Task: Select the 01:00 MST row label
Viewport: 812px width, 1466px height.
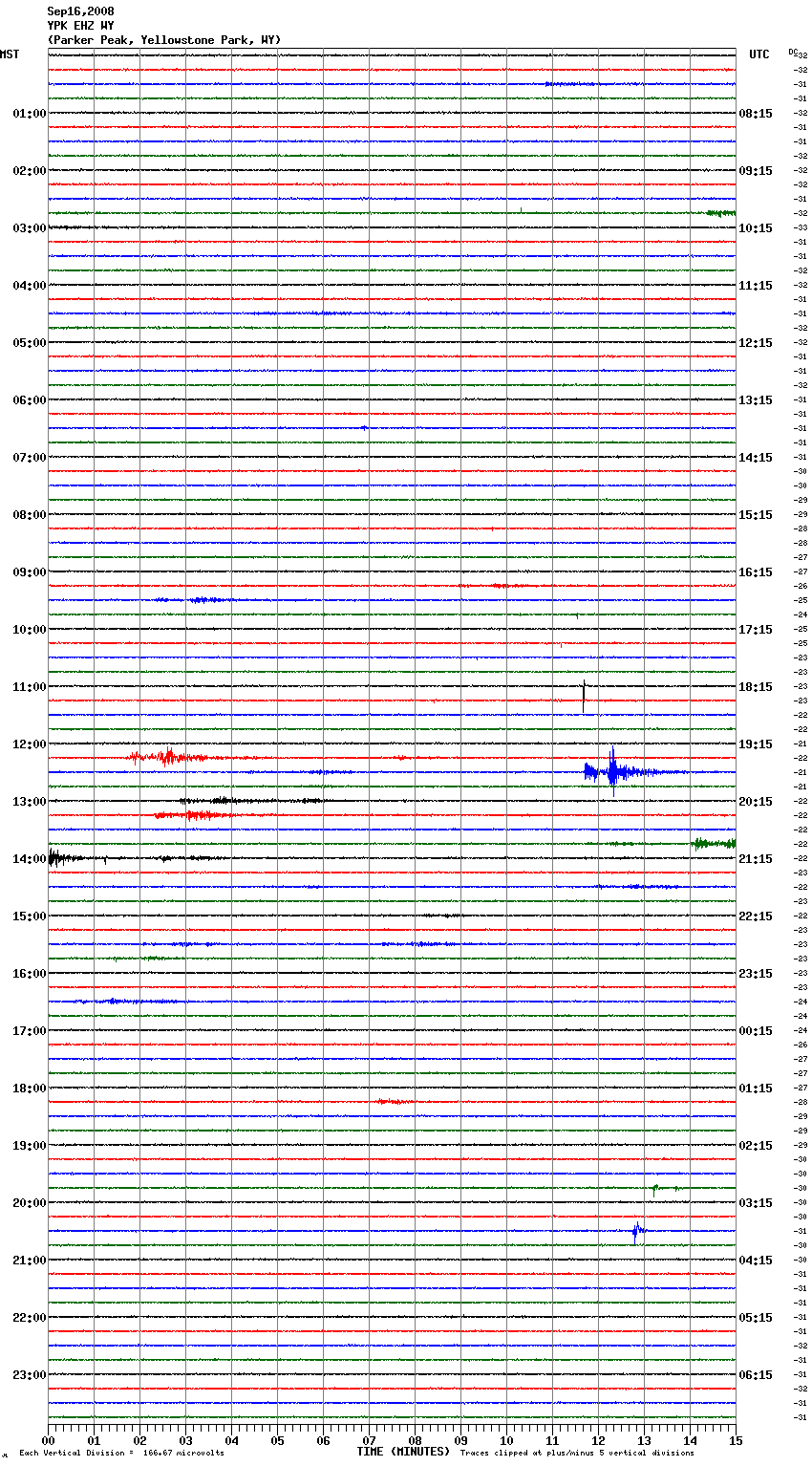Action: pos(30,114)
